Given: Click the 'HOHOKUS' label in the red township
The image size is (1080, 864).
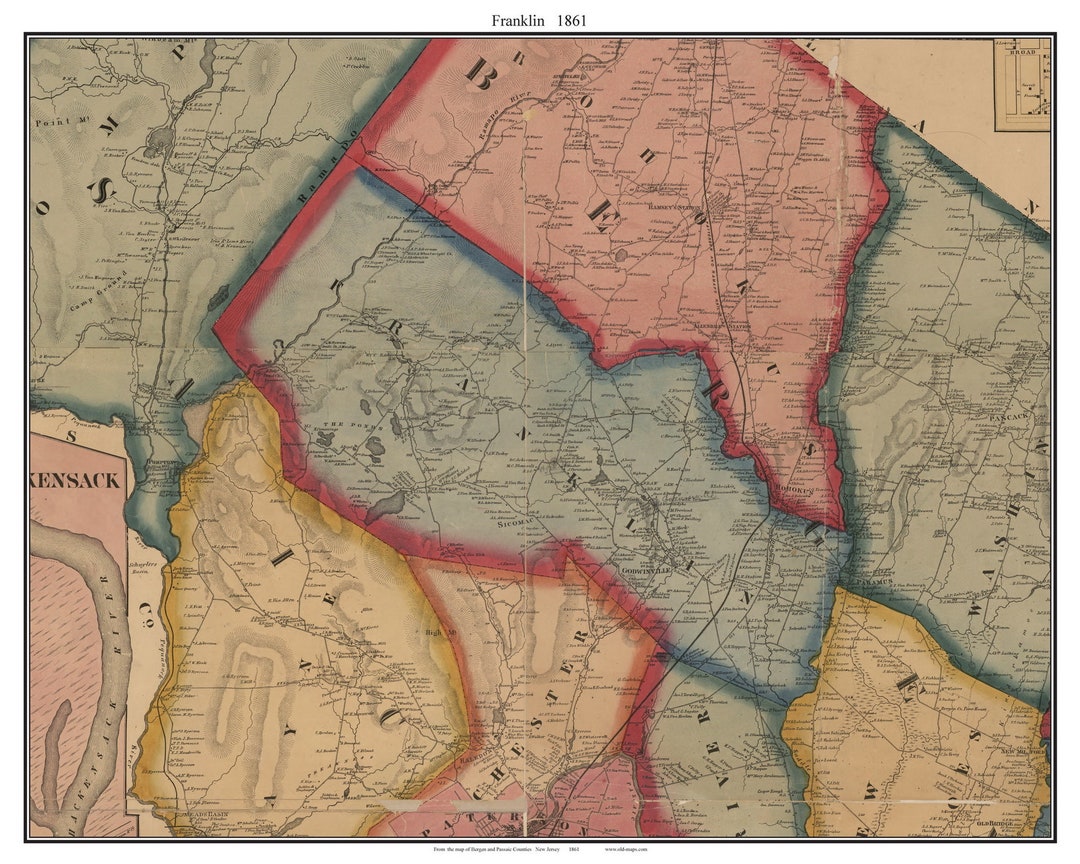Looking at the screenshot, I should (797, 491).
